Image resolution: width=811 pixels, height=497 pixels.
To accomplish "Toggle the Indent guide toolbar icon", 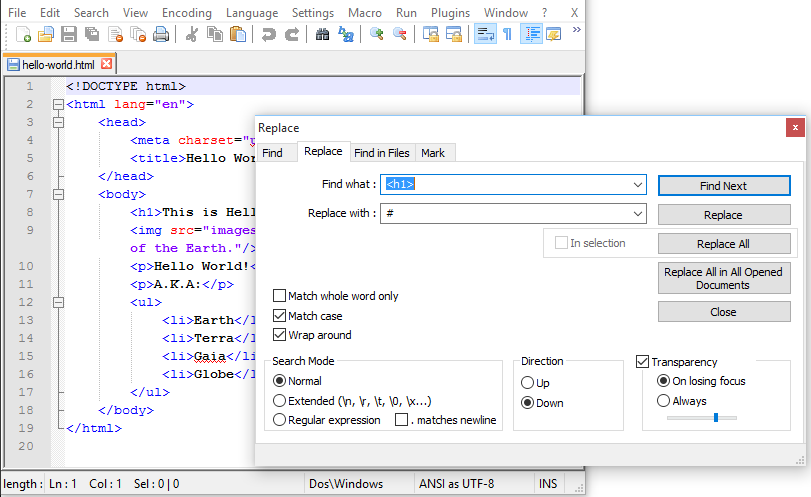I will tap(531, 34).
